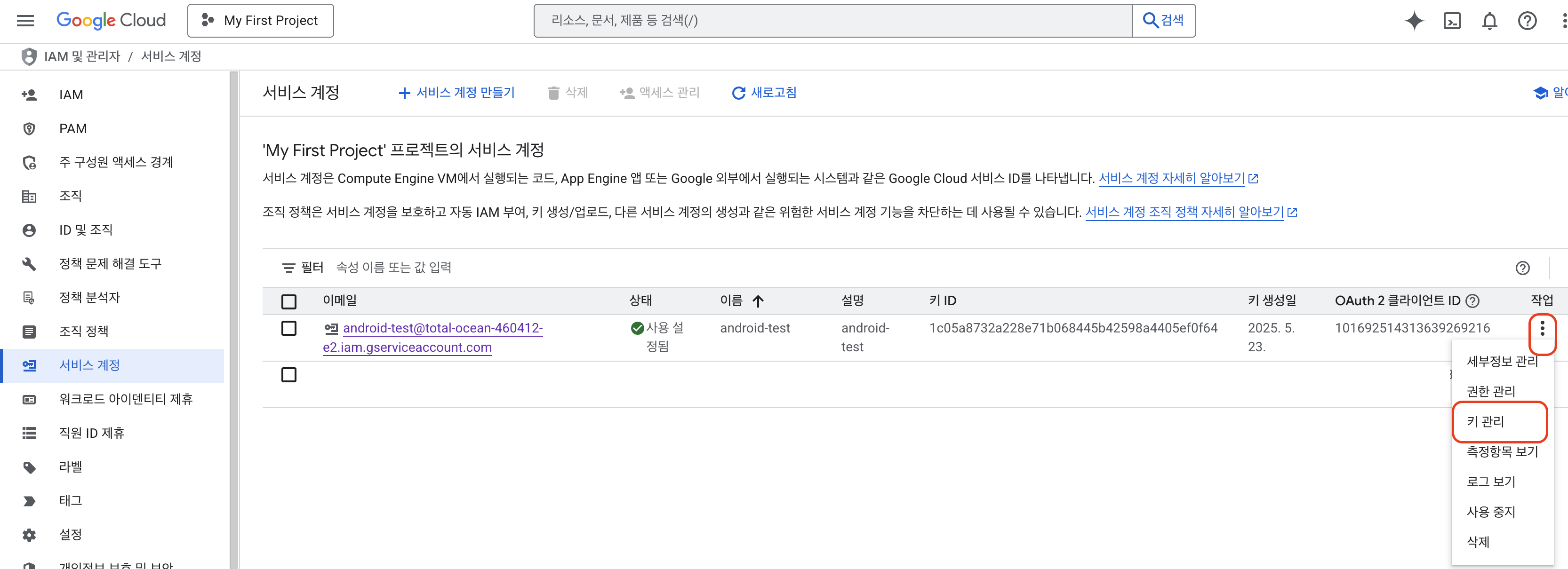Select 세부정보 관리 from the actions menu
Image resolution: width=1568 pixels, height=569 pixels.
coord(1502,362)
